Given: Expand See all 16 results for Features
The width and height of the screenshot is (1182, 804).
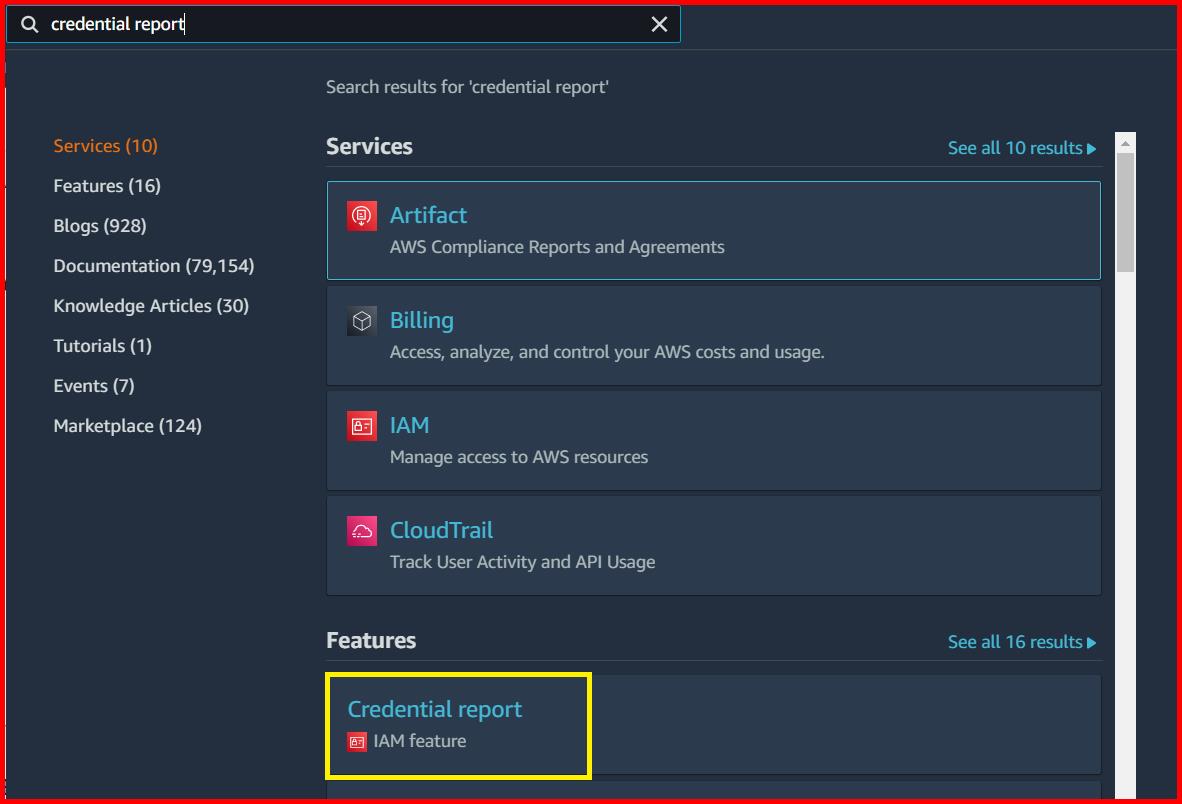Looking at the screenshot, I should 1021,642.
